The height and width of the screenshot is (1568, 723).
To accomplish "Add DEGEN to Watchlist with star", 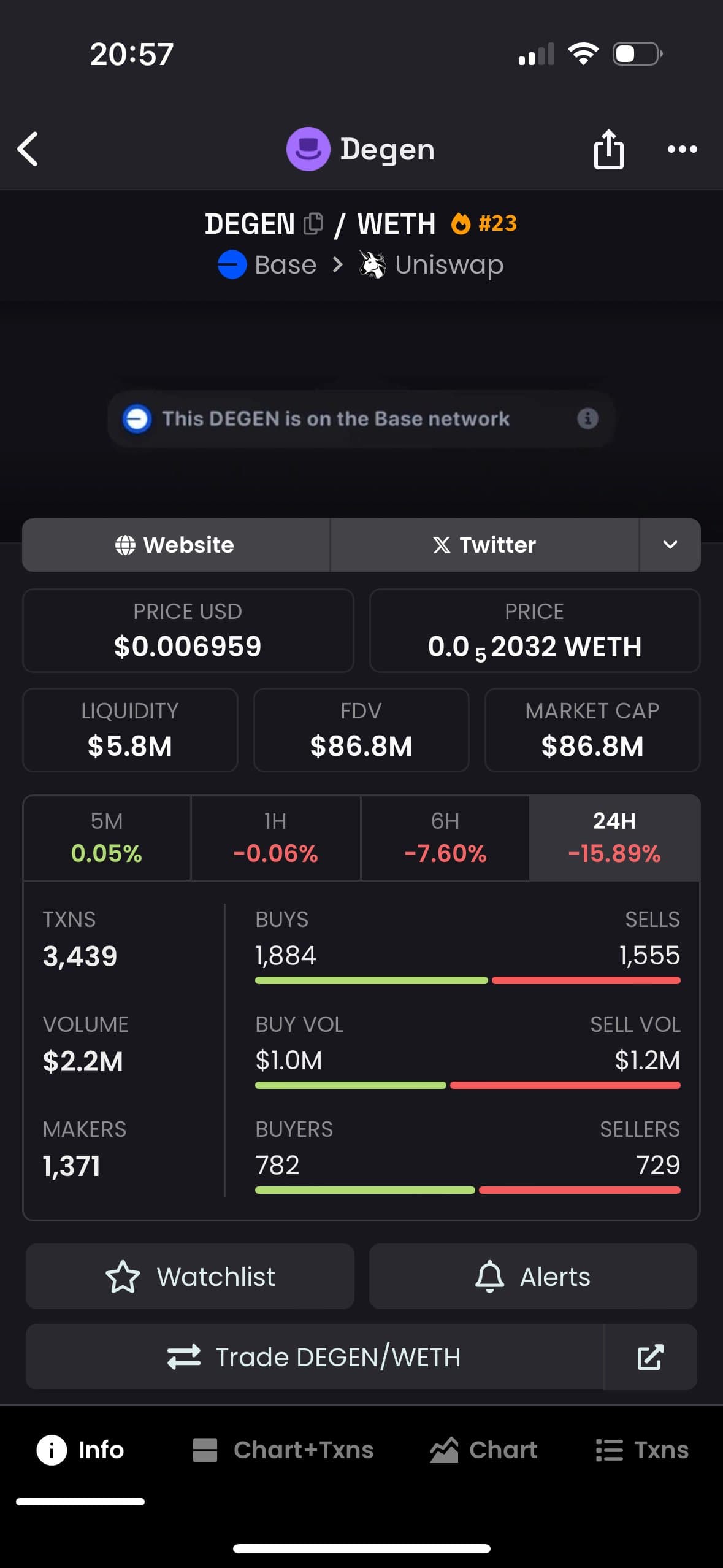I will click(190, 1277).
